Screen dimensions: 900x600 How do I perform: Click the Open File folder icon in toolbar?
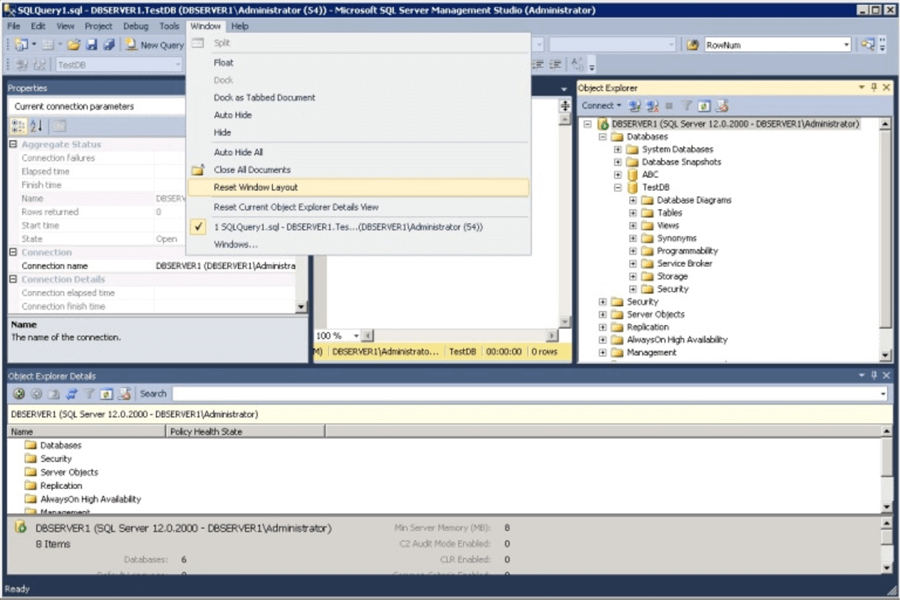73,44
